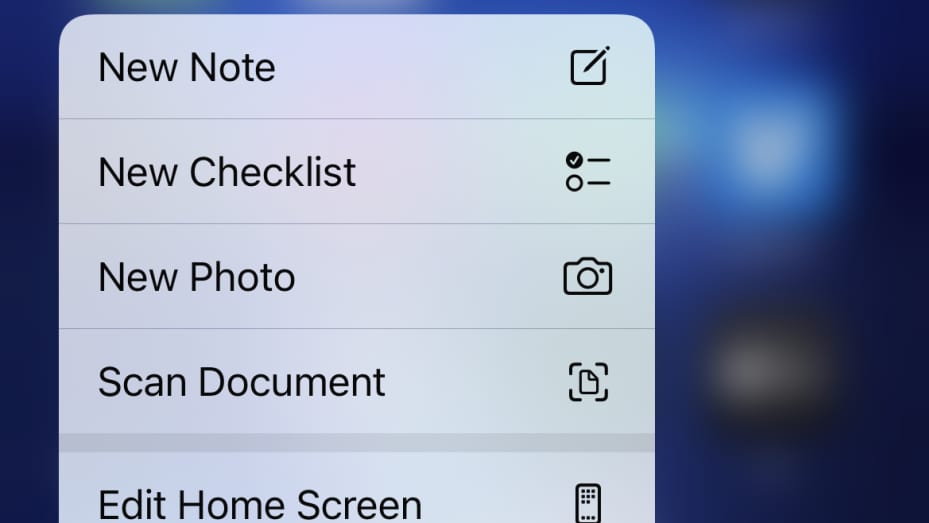Tap blurred wallpaper strip above the menu
This screenshot has width=929, height=523.
click(357, 6)
